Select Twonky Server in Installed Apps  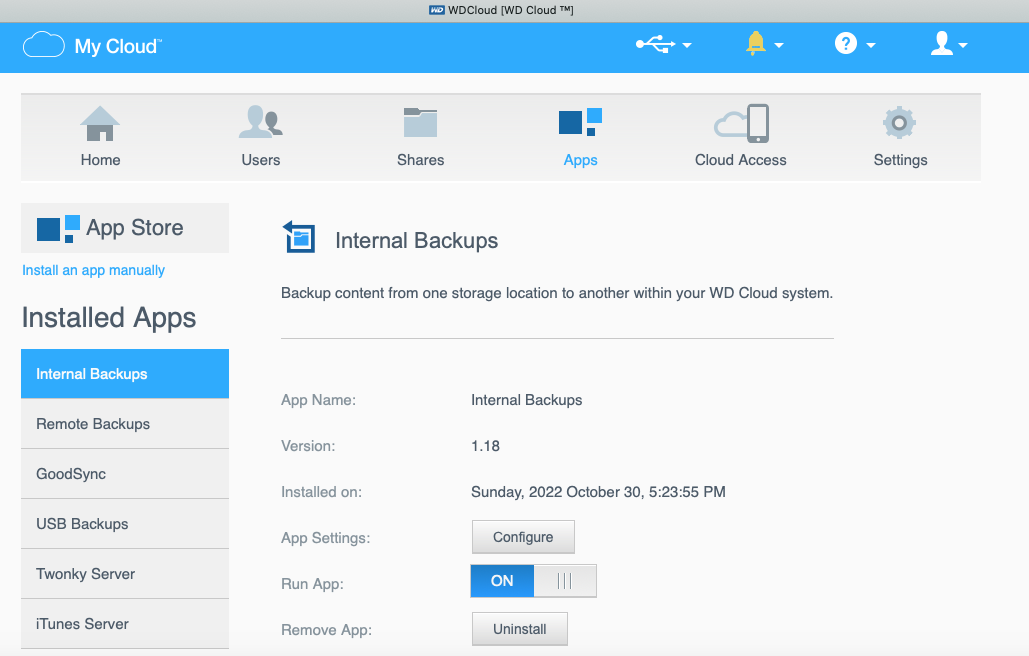tap(125, 573)
